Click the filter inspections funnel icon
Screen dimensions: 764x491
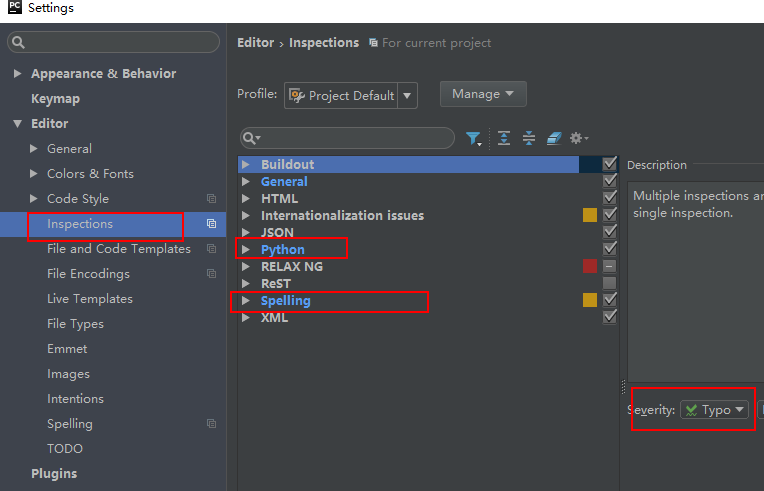pyautogui.click(x=474, y=138)
